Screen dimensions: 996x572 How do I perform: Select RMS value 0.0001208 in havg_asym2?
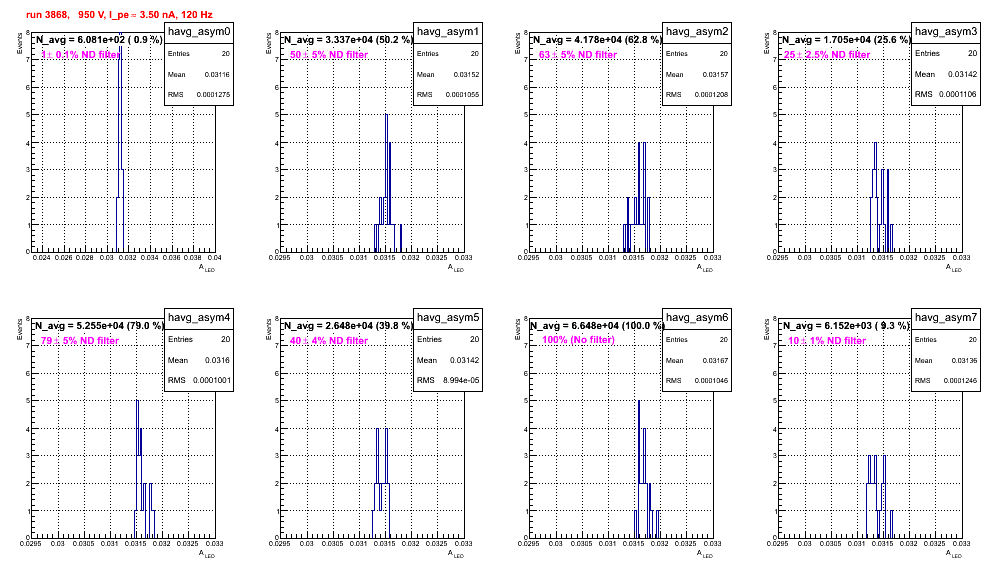click(711, 94)
